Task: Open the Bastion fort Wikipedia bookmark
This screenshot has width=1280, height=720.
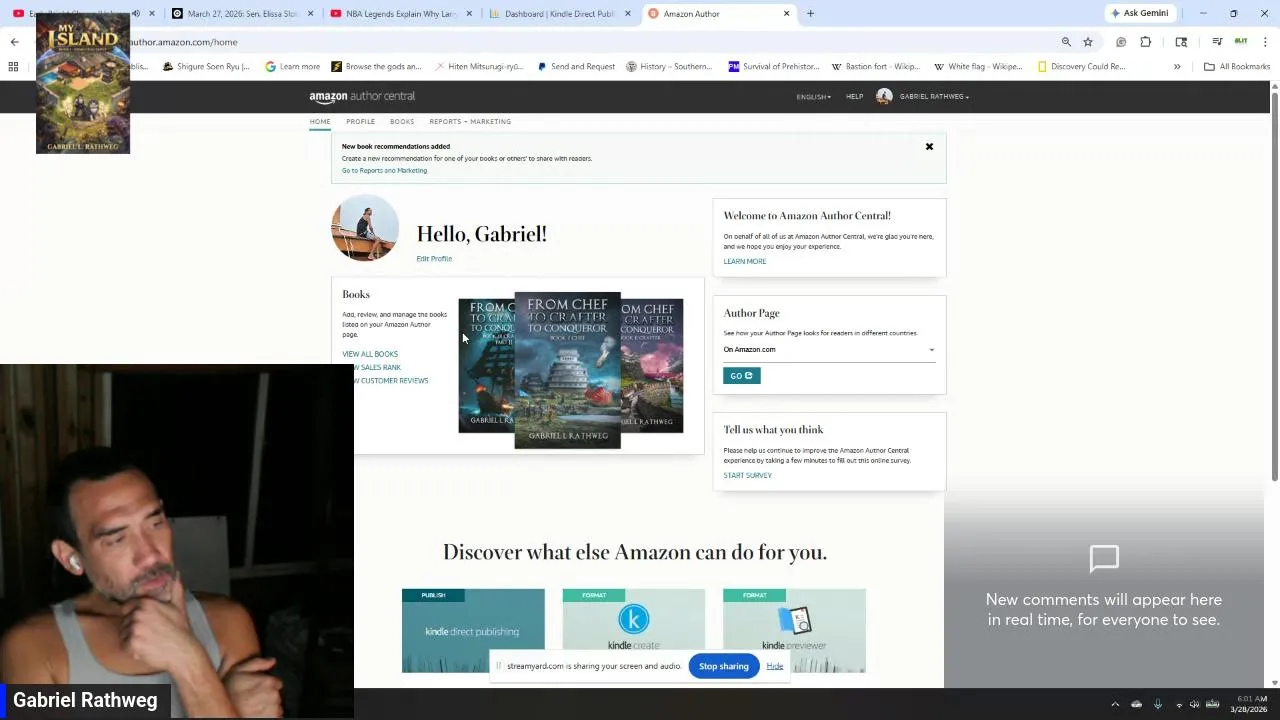Action: [x=874, y=67]
